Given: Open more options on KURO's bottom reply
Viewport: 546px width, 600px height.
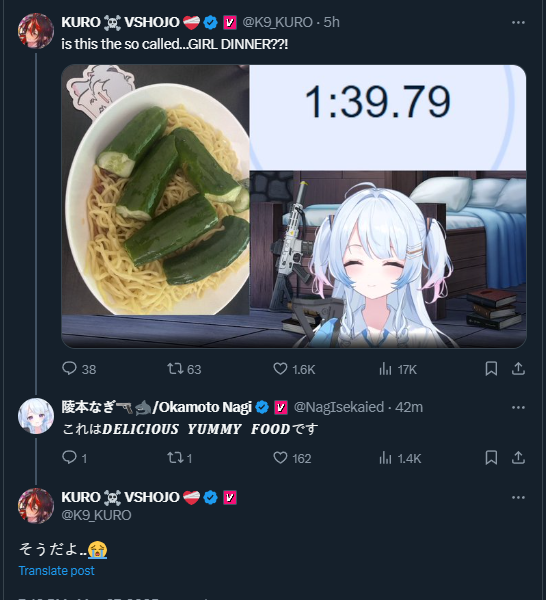Looking at the screenshot, I should pos(518,497).
